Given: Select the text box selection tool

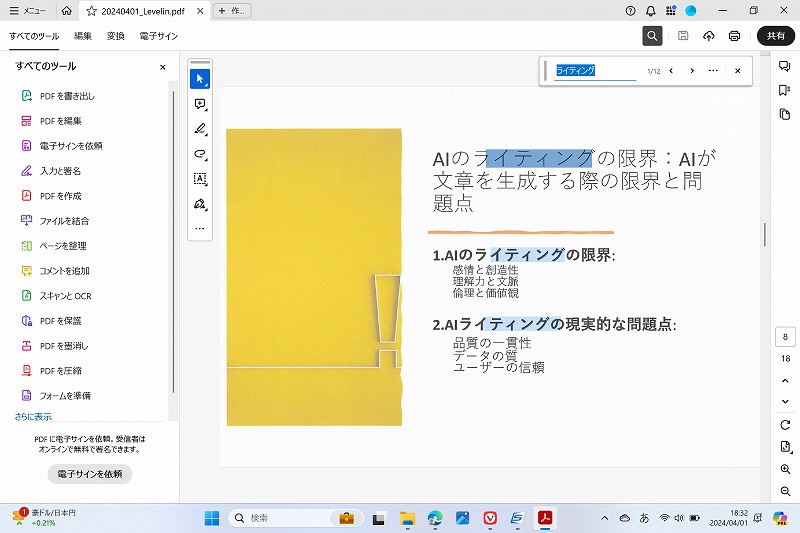Looking at the screenshot, I should click(x=200, y=179).
